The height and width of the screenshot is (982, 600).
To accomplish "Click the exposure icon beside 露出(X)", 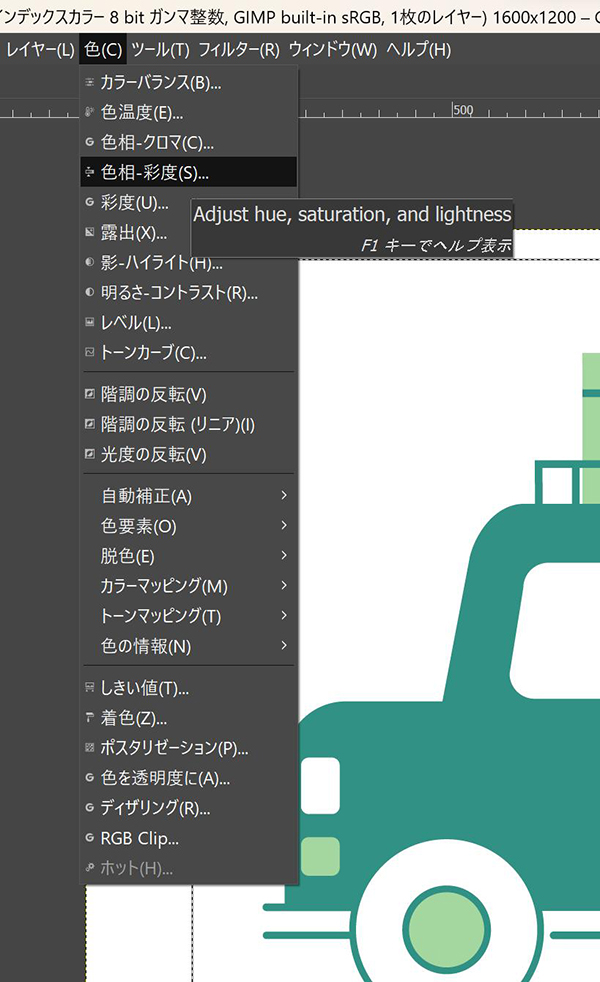I will (x=90, y=232).
